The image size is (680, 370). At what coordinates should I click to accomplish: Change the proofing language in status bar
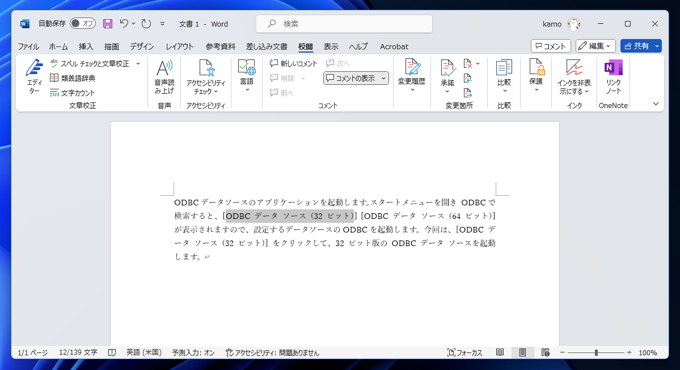point(144,353)
